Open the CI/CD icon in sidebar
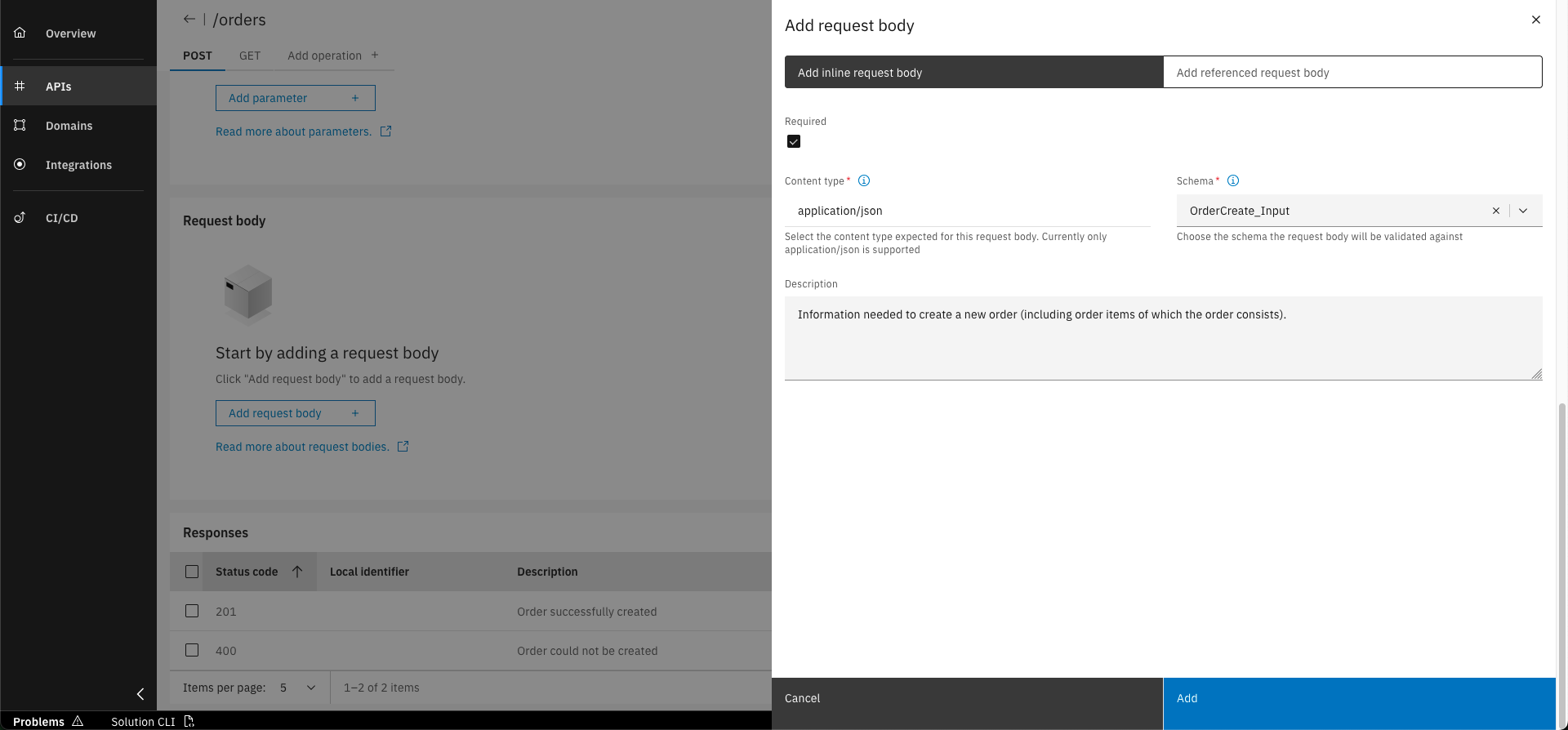Screen dimensions: 1568x730 pyautogui.click(x=20, y=217)
